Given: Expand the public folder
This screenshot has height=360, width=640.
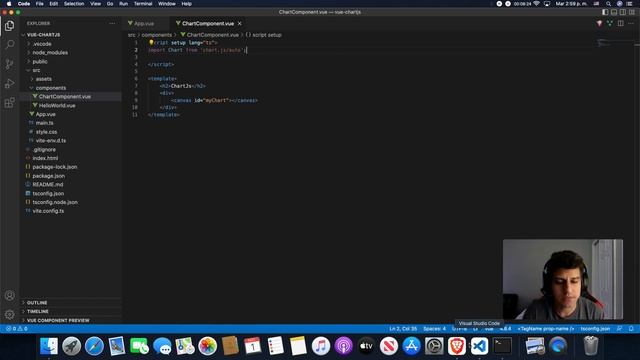Looking at the screenshot, I should [x=40, y=62].
